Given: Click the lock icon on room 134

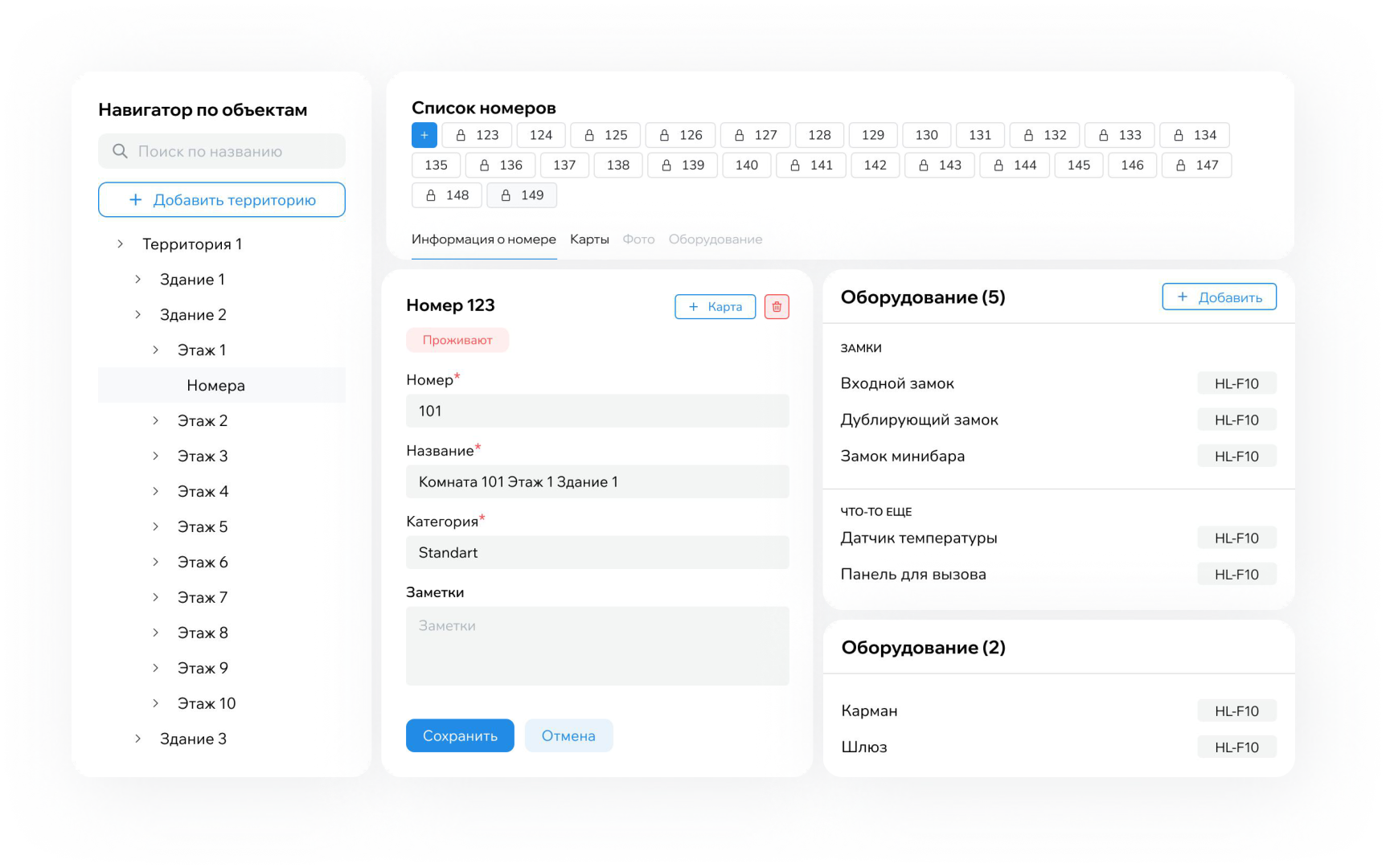Looking at the screenshot, I should (1178, 135).
